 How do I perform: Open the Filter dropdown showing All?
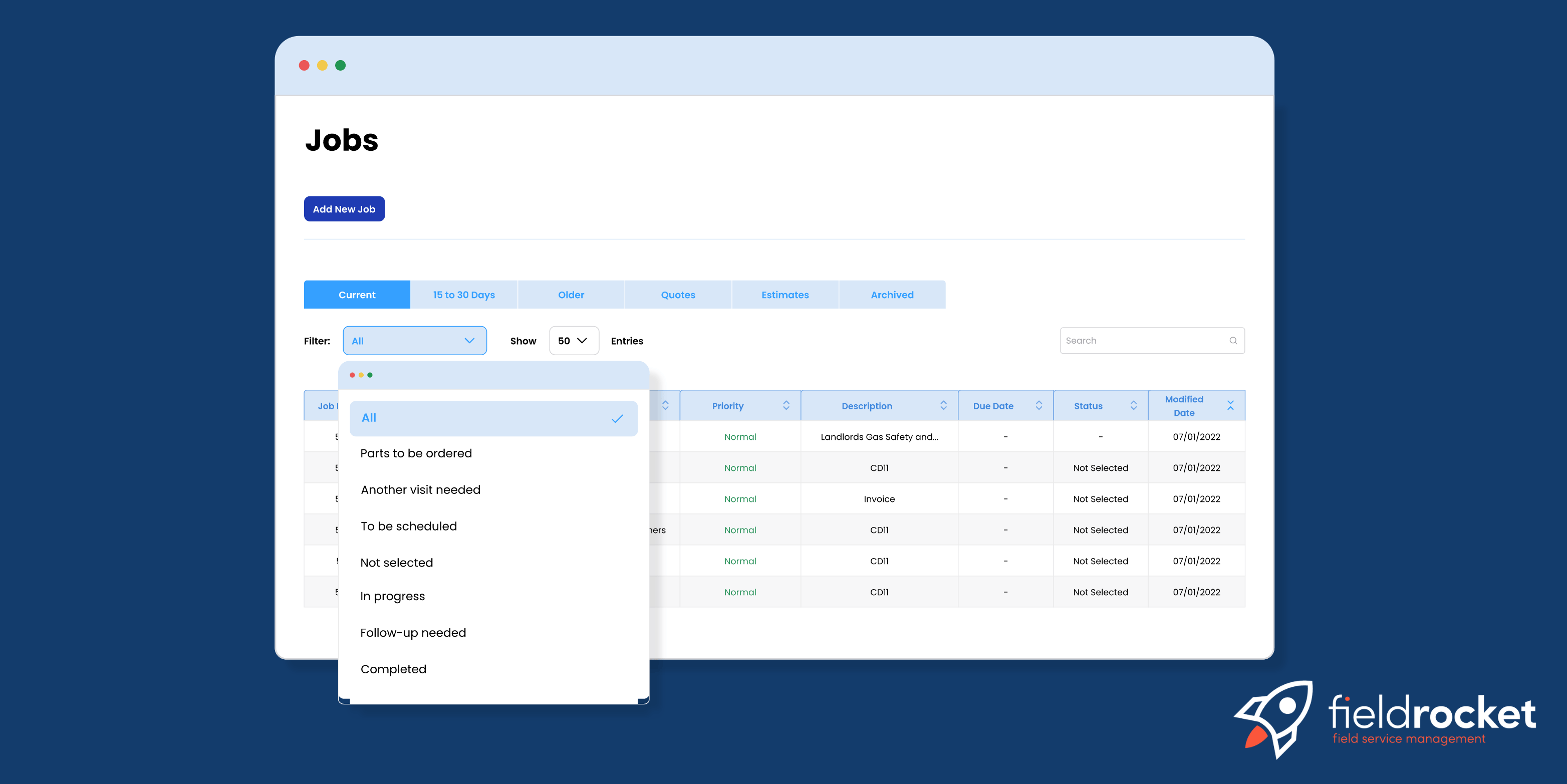click(414, 341)
